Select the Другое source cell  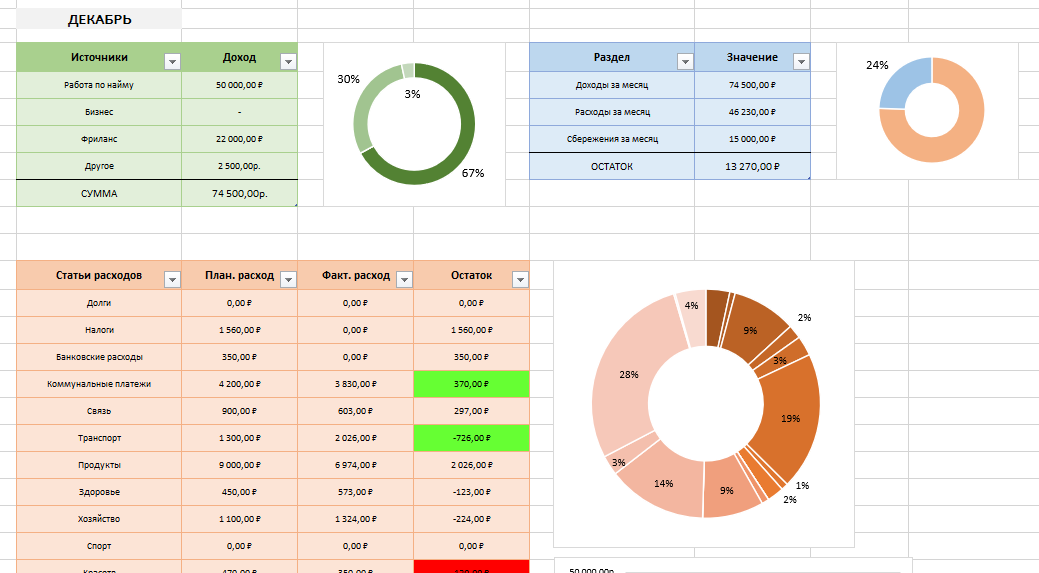point(99,166)
